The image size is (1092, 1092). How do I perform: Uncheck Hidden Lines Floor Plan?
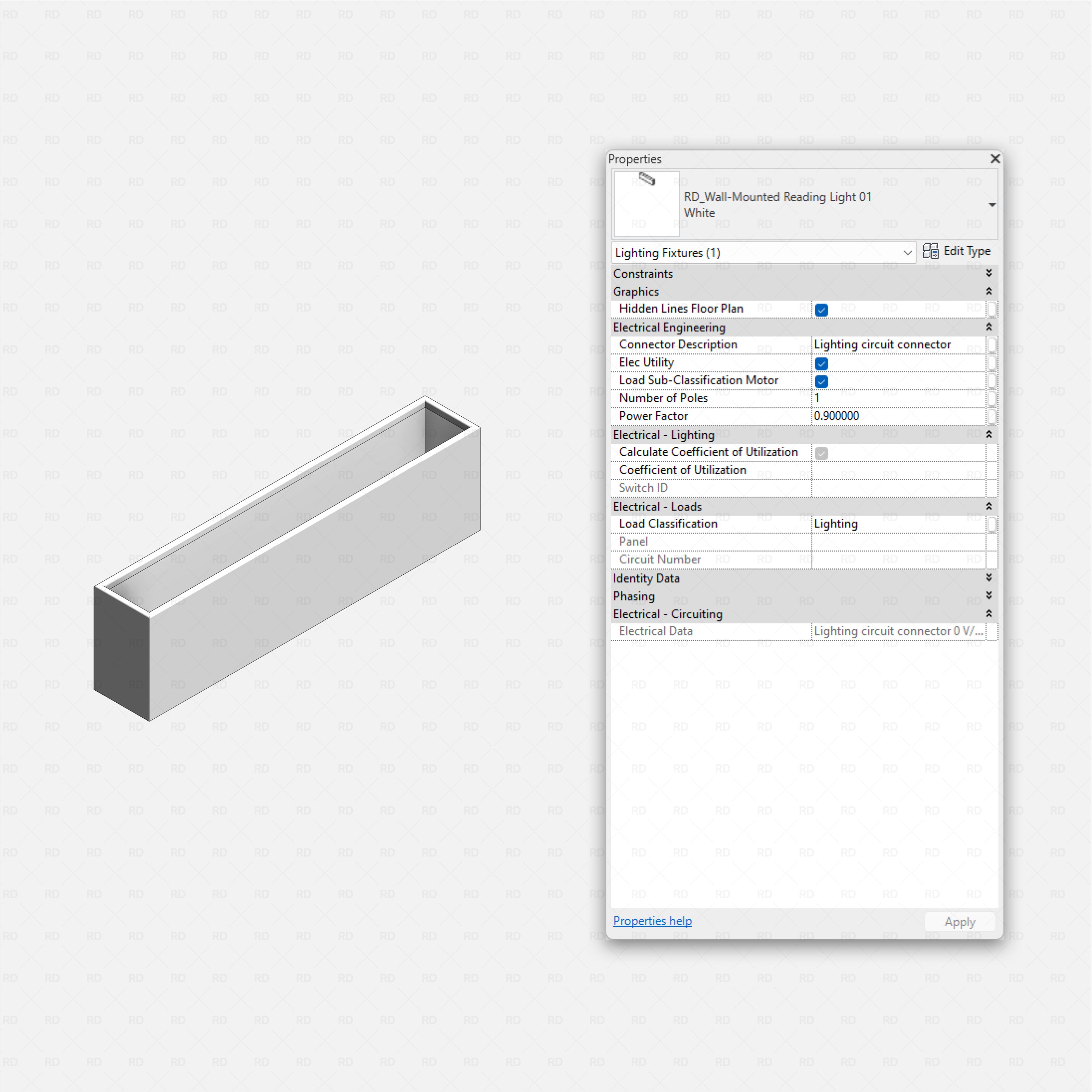[821, 310]
